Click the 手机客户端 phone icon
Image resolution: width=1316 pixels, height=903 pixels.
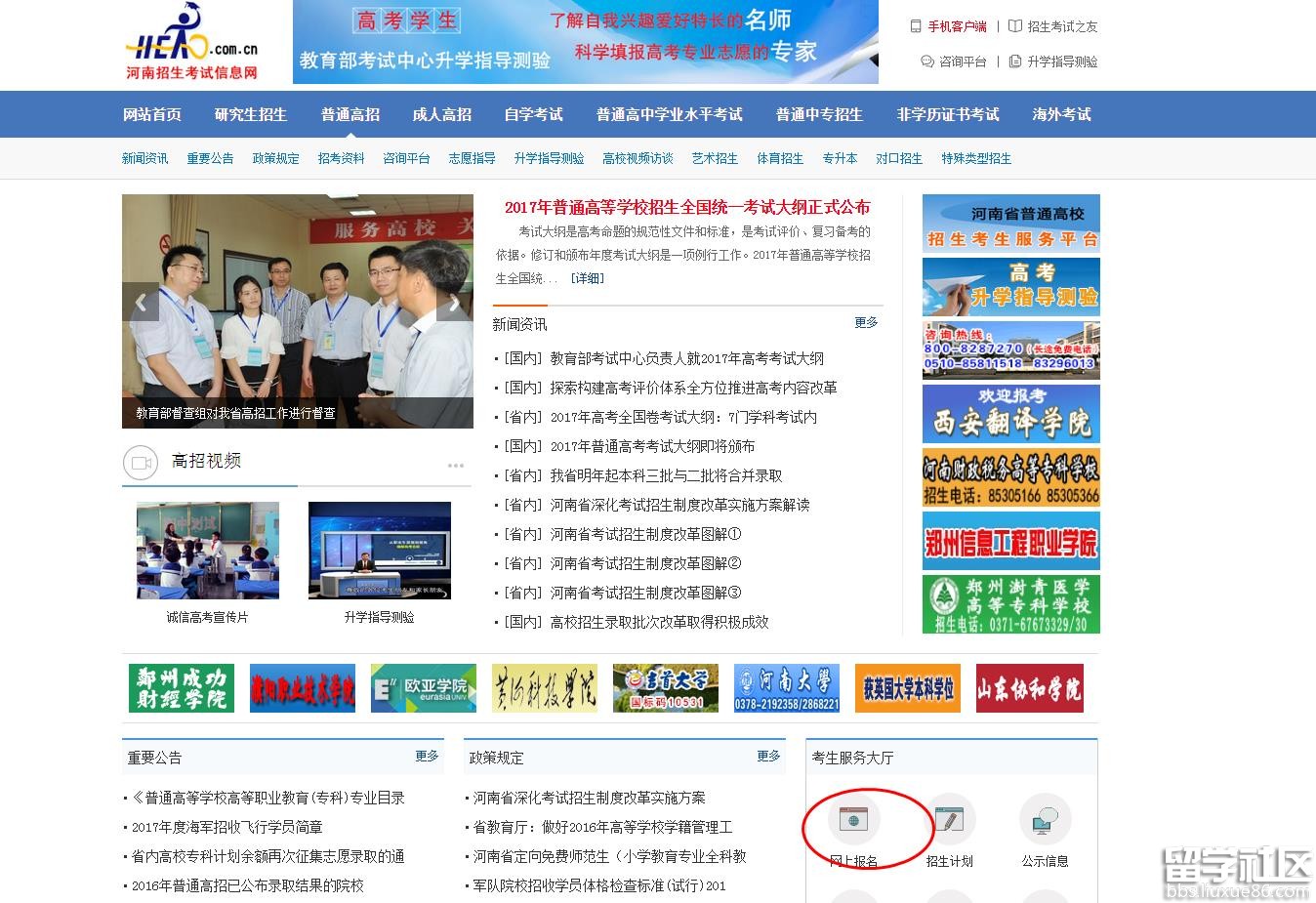(916, 26)
